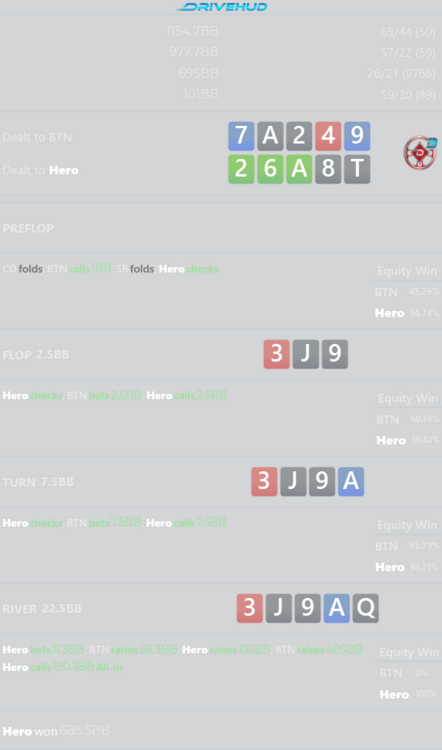Image resolution: width=442 pixels, height=750 pixels.
Task: Select the PREFLOP section header
Action: pos(28,228)
